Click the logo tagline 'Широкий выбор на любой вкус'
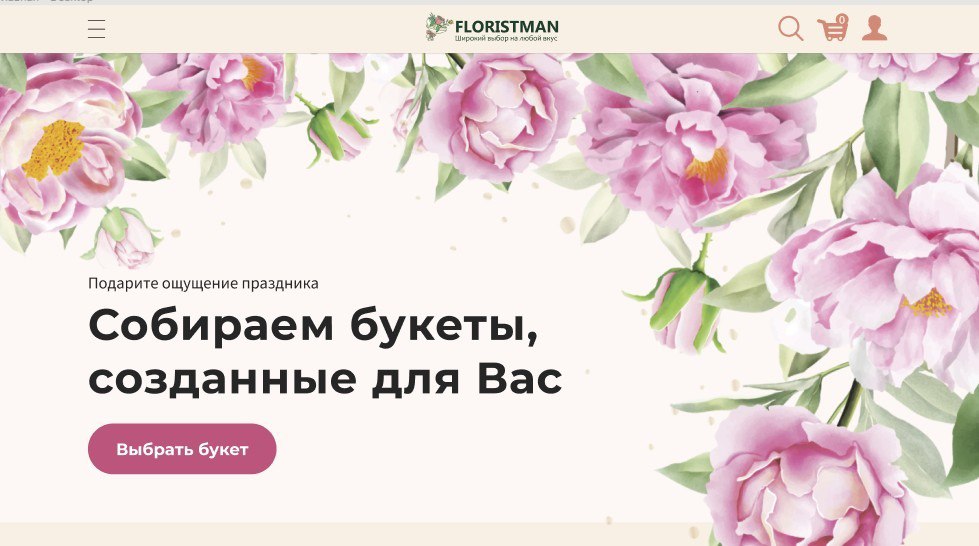Screen dimensions: 979x546 pyautogui.click(x=506, y=39)
